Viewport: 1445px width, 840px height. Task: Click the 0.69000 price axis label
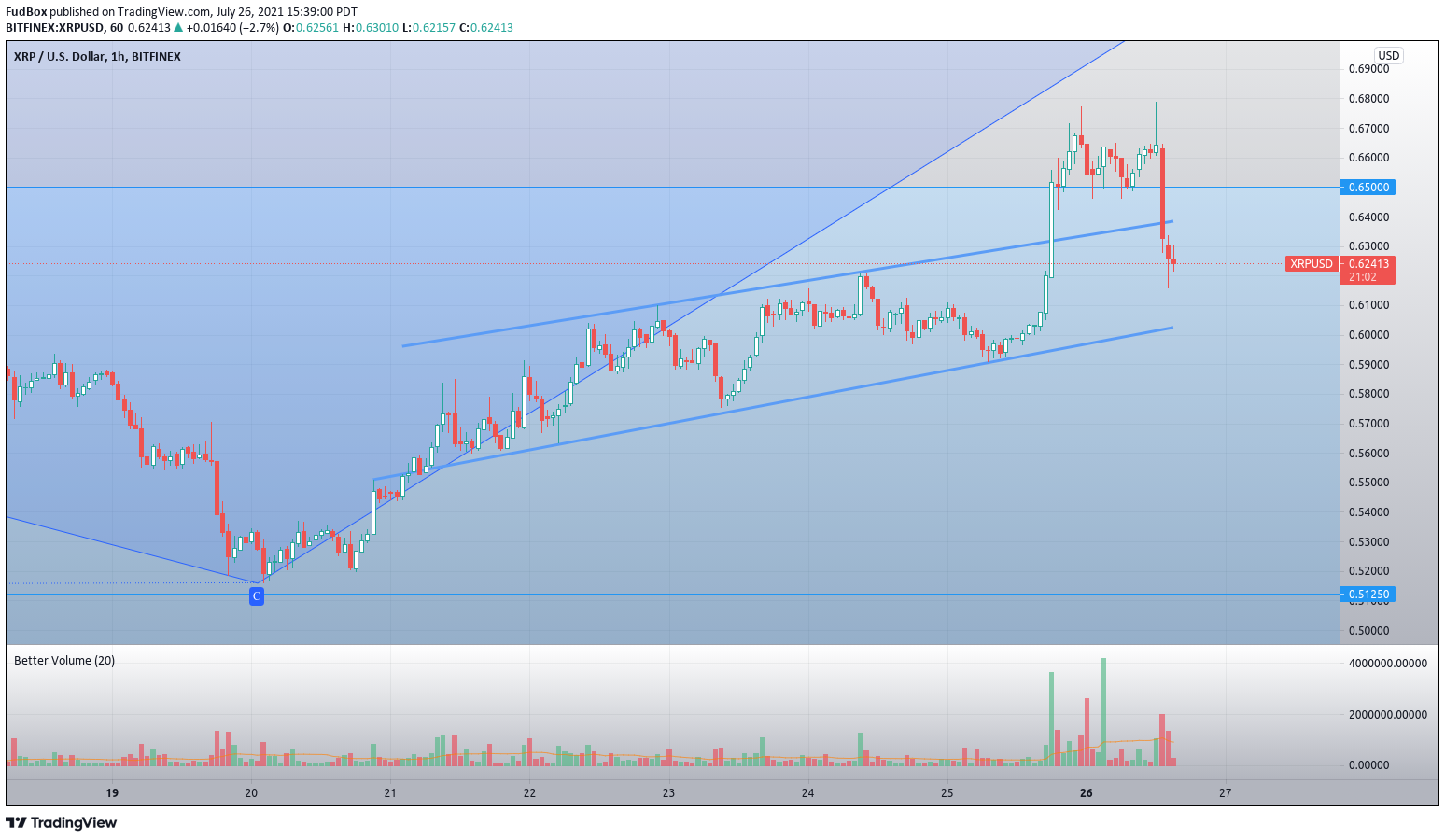(x=1368, y=69)
